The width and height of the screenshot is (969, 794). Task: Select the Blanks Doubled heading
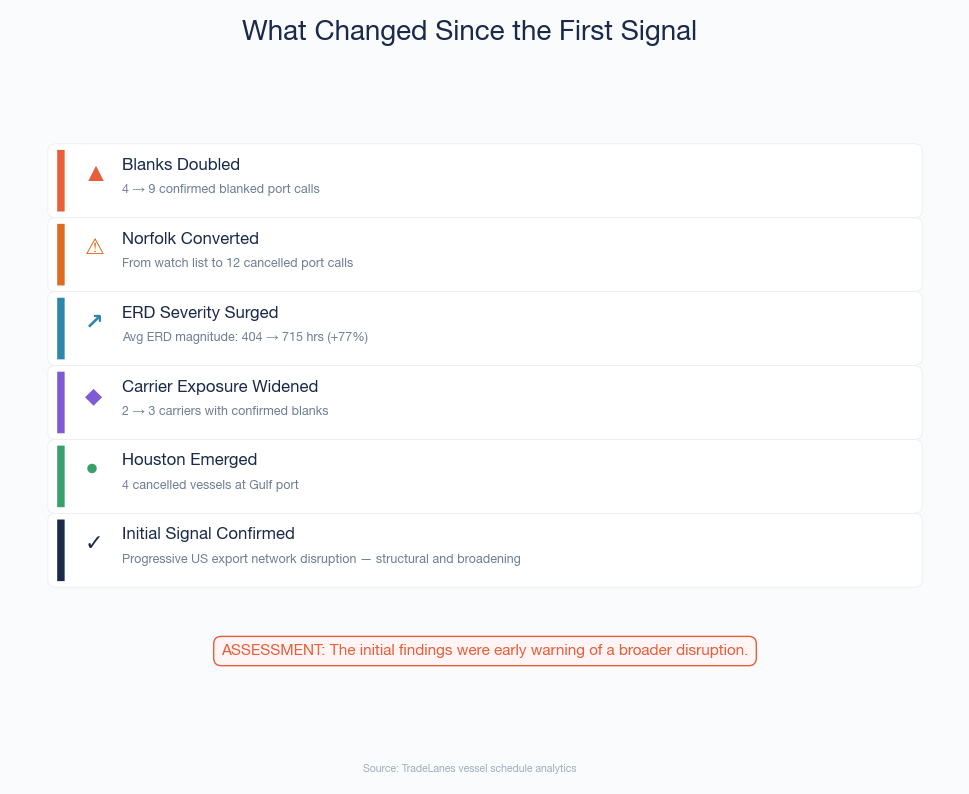[181, 164]
